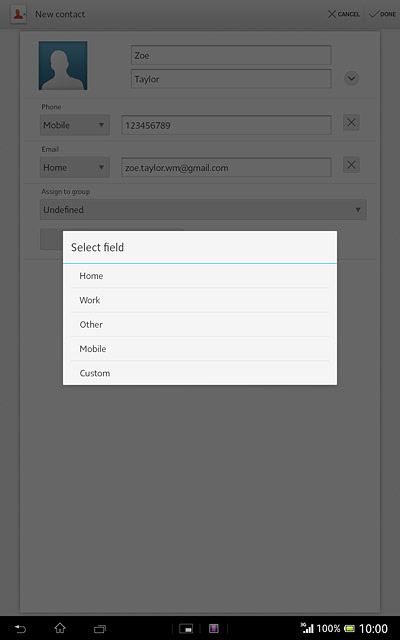The height and width of the screenshot is (640, 400).
Task: Open recent apps from navigation bar
Action: tap(100, 629)
